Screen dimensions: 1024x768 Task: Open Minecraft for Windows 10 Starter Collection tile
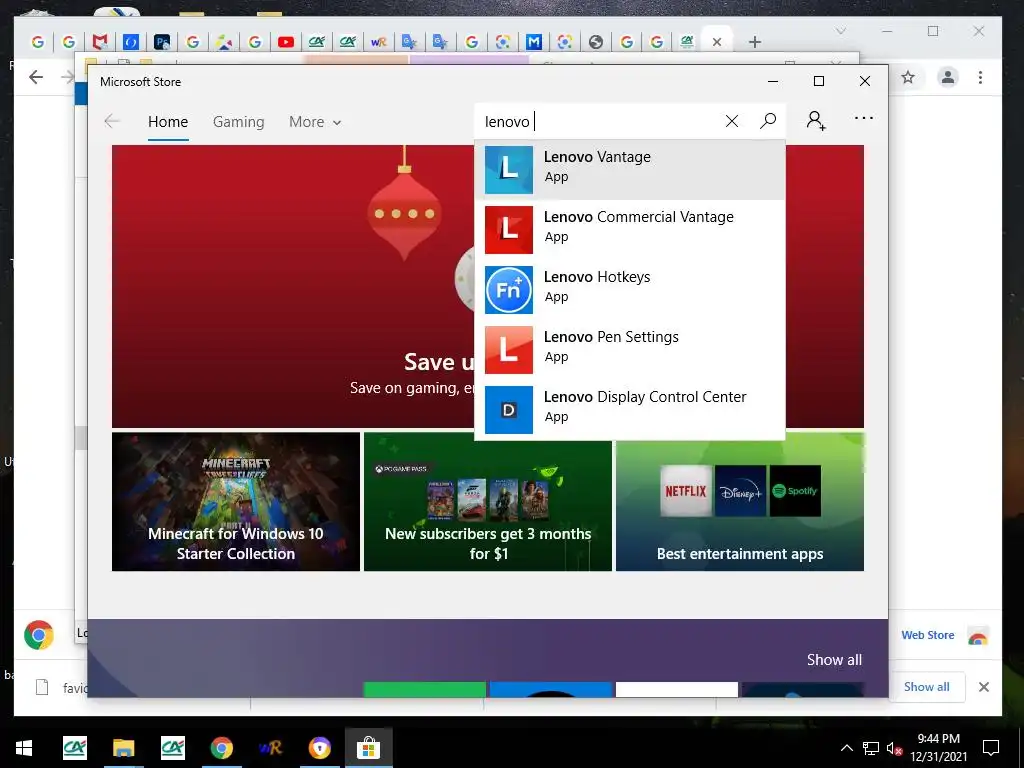pos(236,502)
